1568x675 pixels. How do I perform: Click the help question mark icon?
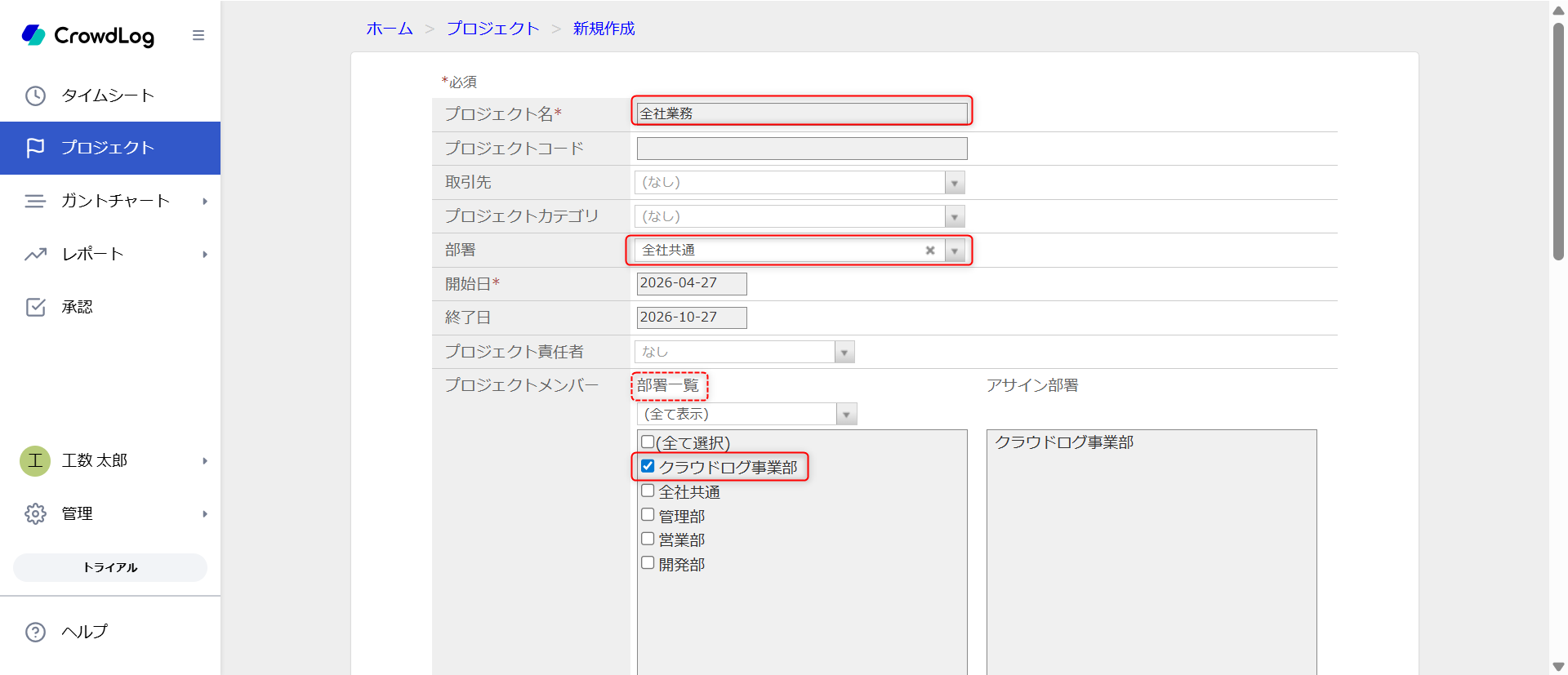pos(35,632)
